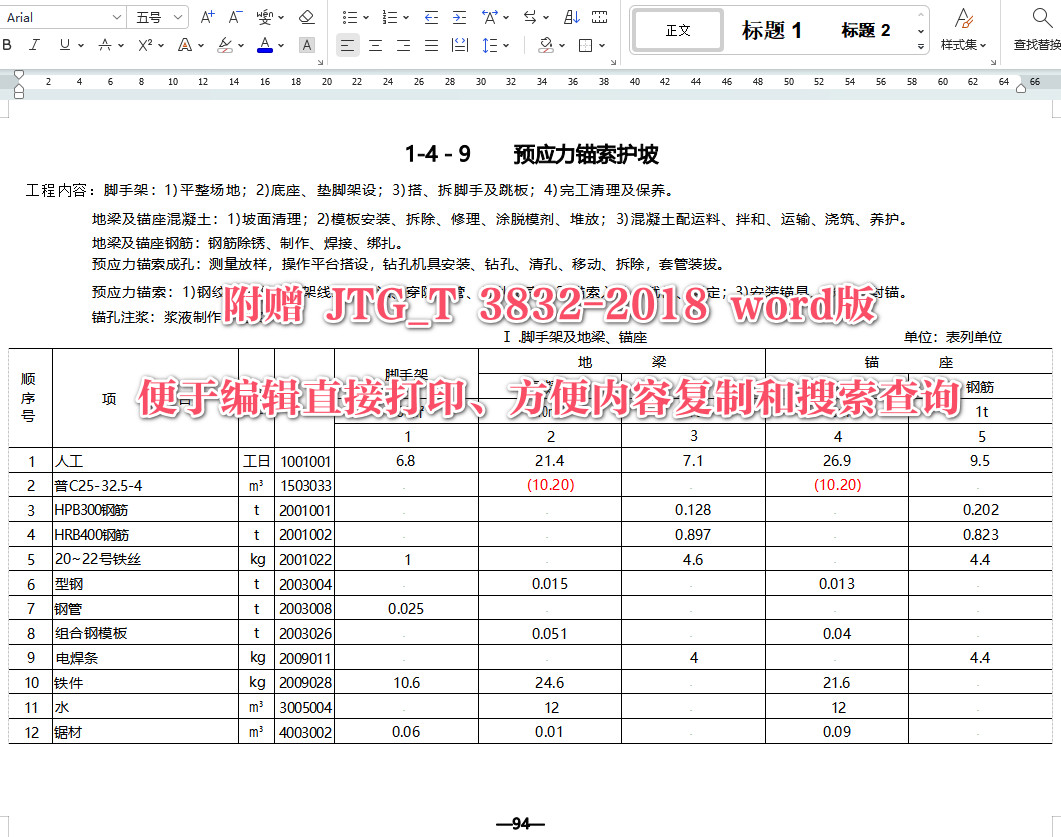Decrease the font size
This screenshot has height=837, width=1061.
click(x=234, y=16)
